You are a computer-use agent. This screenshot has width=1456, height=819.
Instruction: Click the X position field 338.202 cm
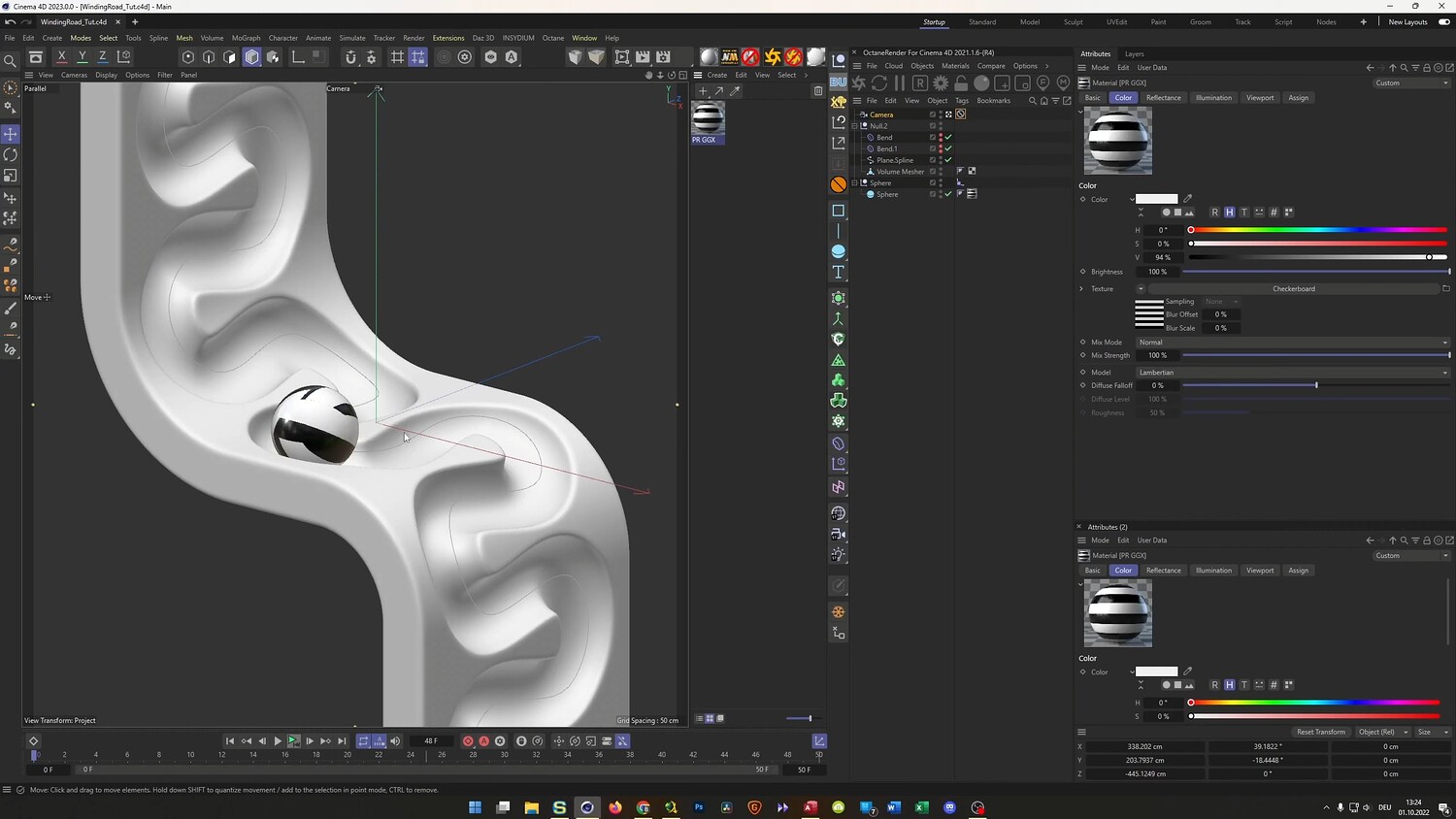pos(1144,747)
